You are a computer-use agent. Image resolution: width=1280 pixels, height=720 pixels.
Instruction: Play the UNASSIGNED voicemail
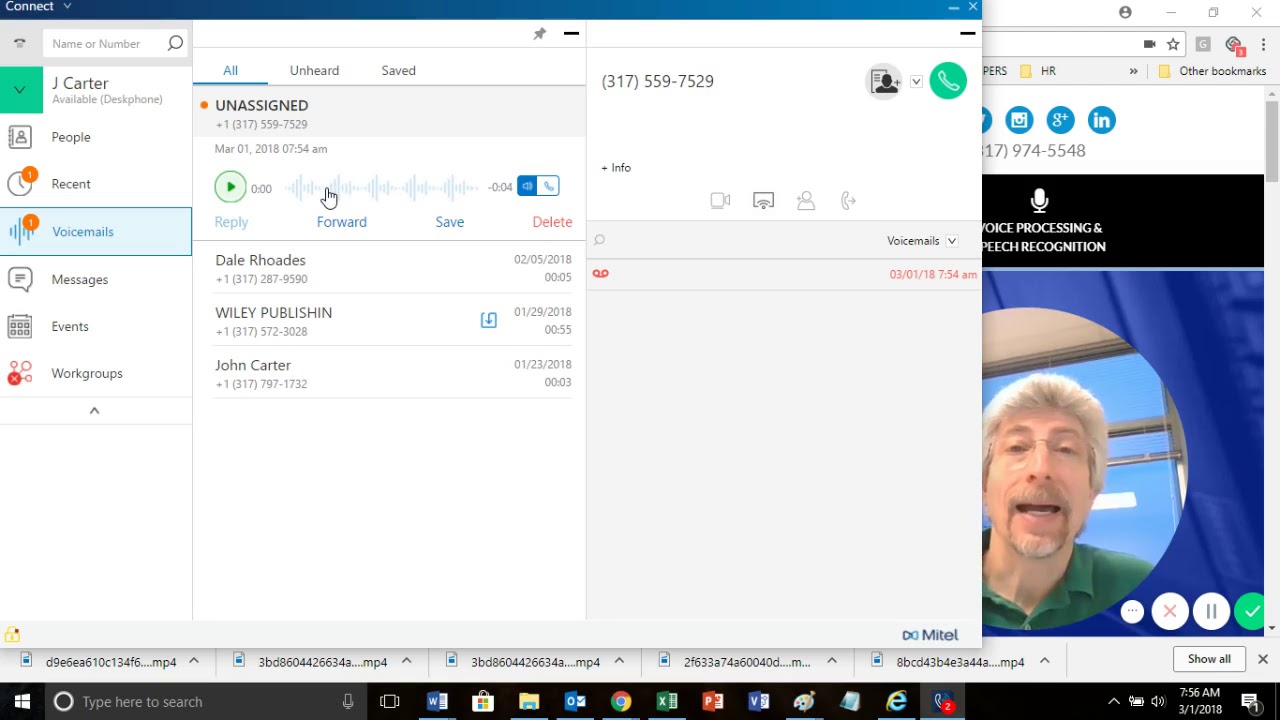point(230,187)
